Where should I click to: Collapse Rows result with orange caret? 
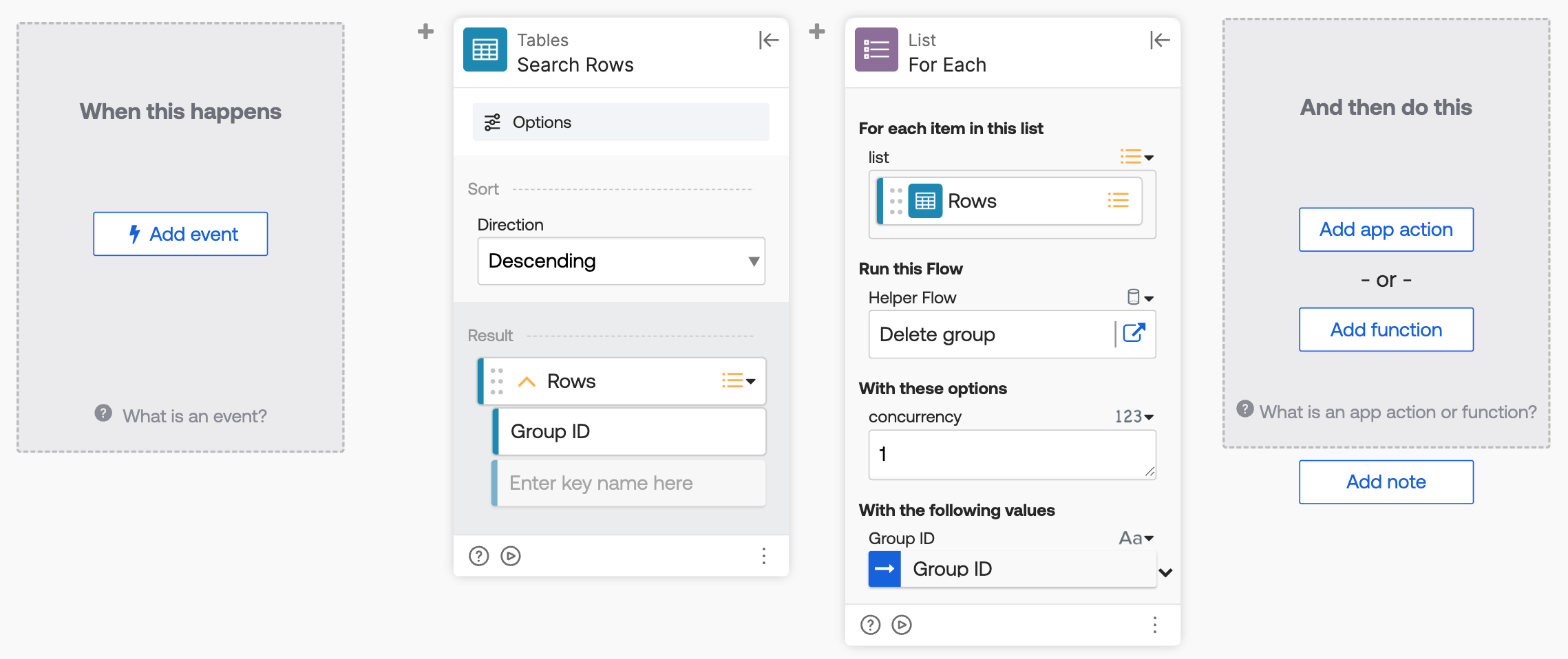tap(527, 382)
